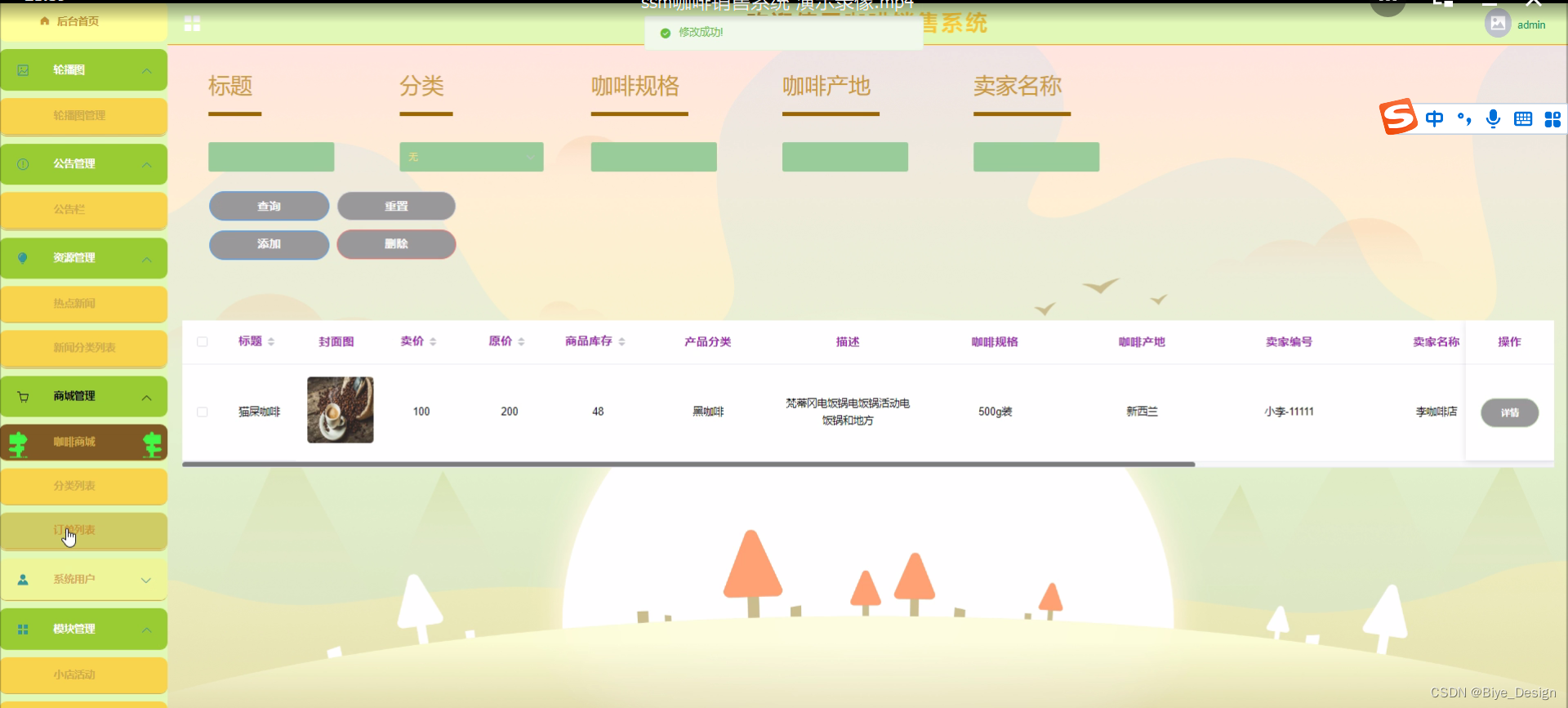This screenshot has width=1568, height=708.
Task: Click the 系统用户 person icon
Action: (23, 580)
